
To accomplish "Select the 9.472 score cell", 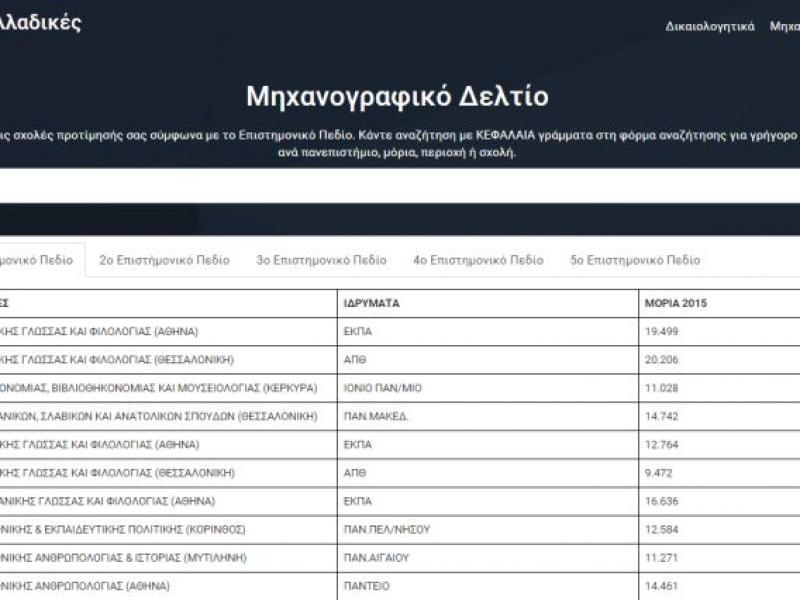I will click(x=660, y=472).
